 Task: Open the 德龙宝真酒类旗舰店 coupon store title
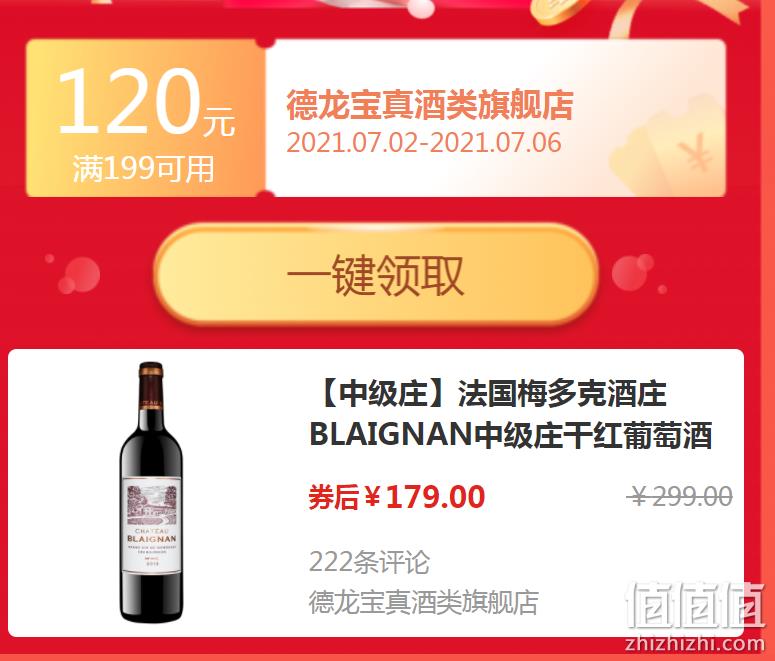pyautogui.click(x=430, y=104)
